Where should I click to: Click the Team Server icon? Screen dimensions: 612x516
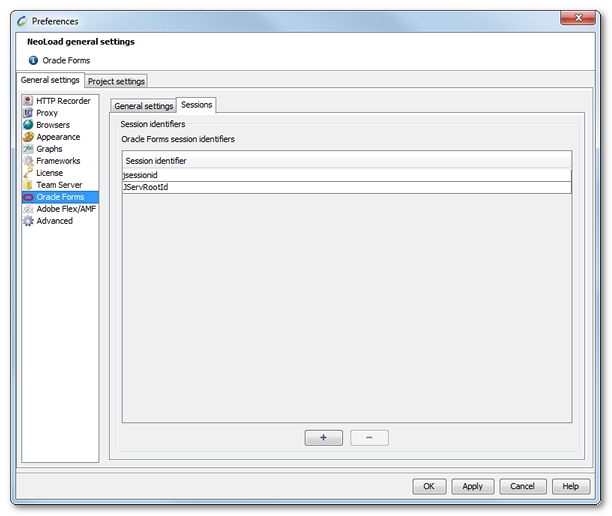pos(28,185)
